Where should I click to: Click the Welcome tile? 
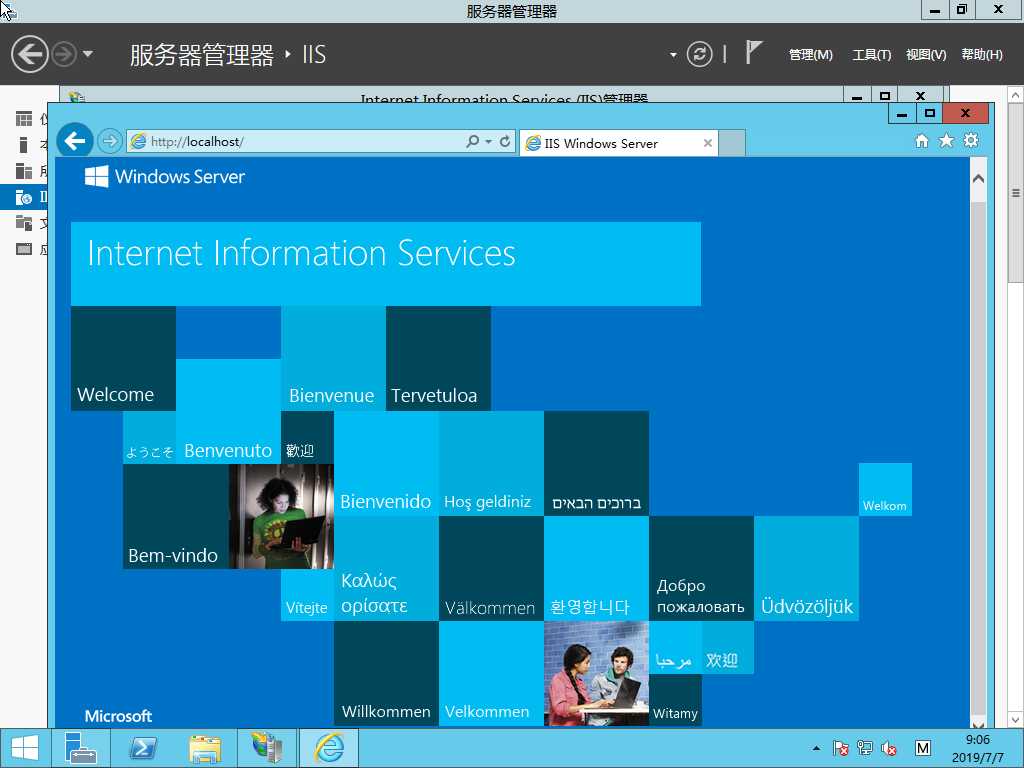pyautogui.click(x=123, y=359)
